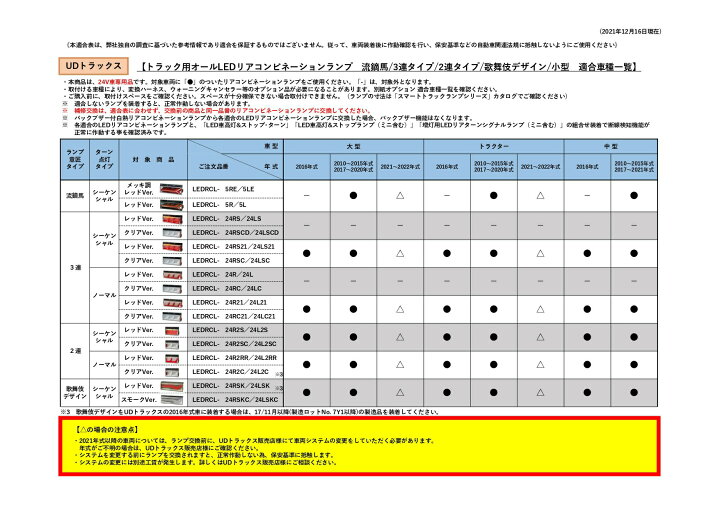720x509 pixels.
Task: Select the part number LEDRCL- 24R2SC/24L2SC
Action: tap(234, 344)
